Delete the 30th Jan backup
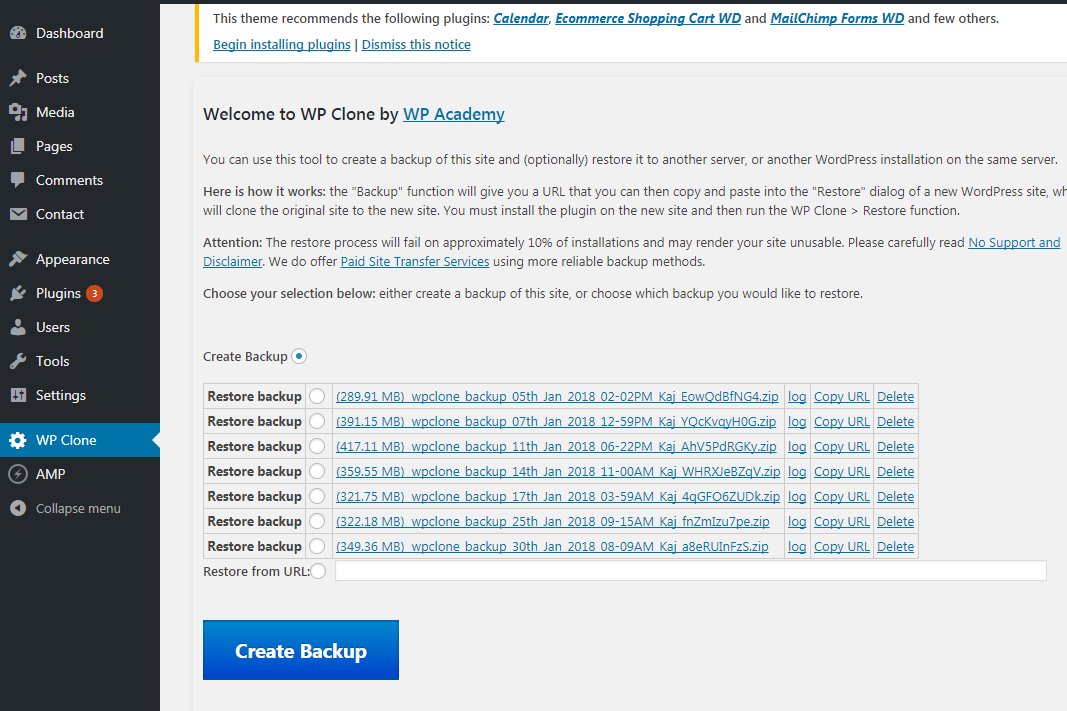 point(896,546)
